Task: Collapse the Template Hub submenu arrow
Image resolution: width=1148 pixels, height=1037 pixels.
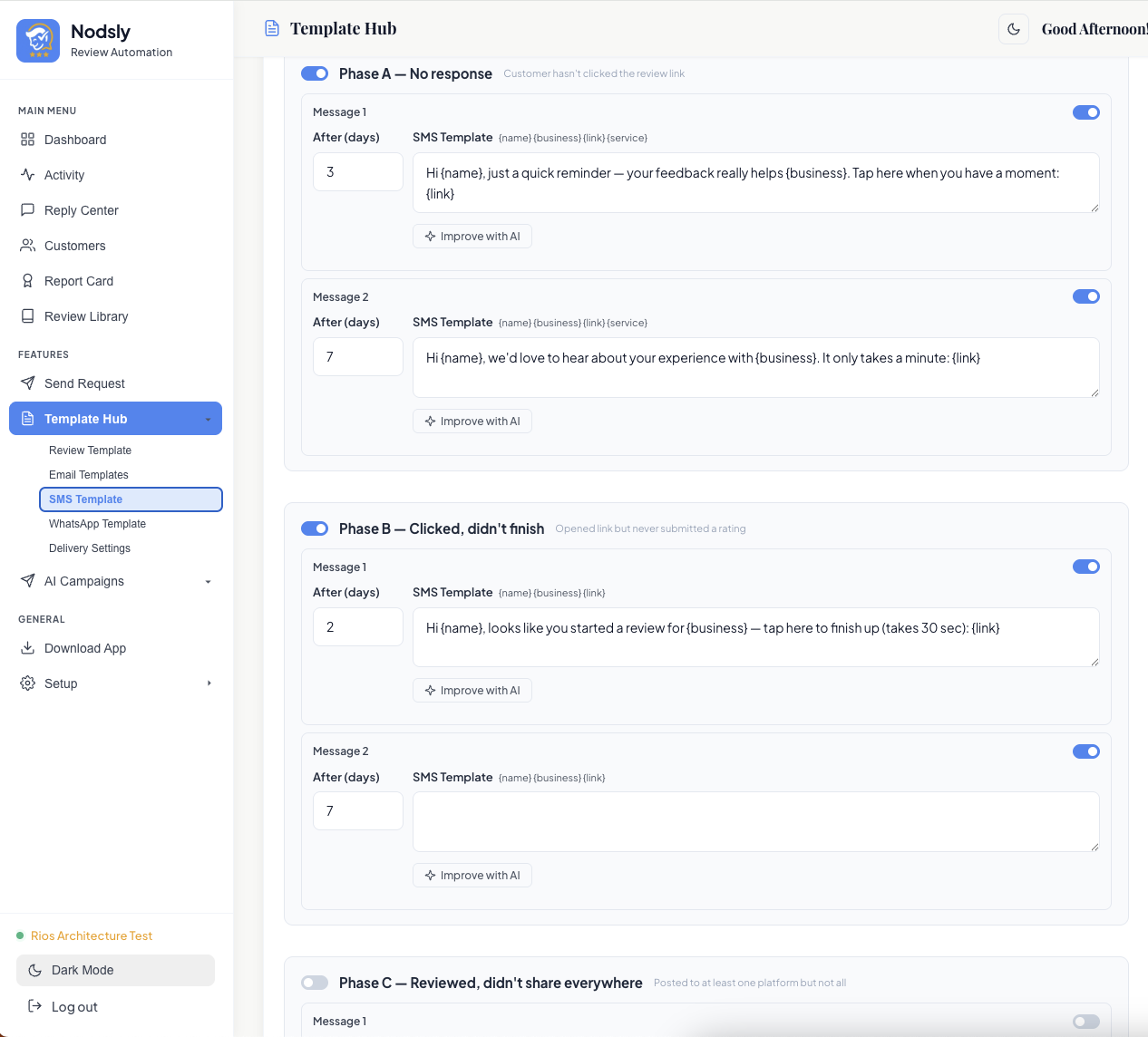Action: [x=208, y=420]
